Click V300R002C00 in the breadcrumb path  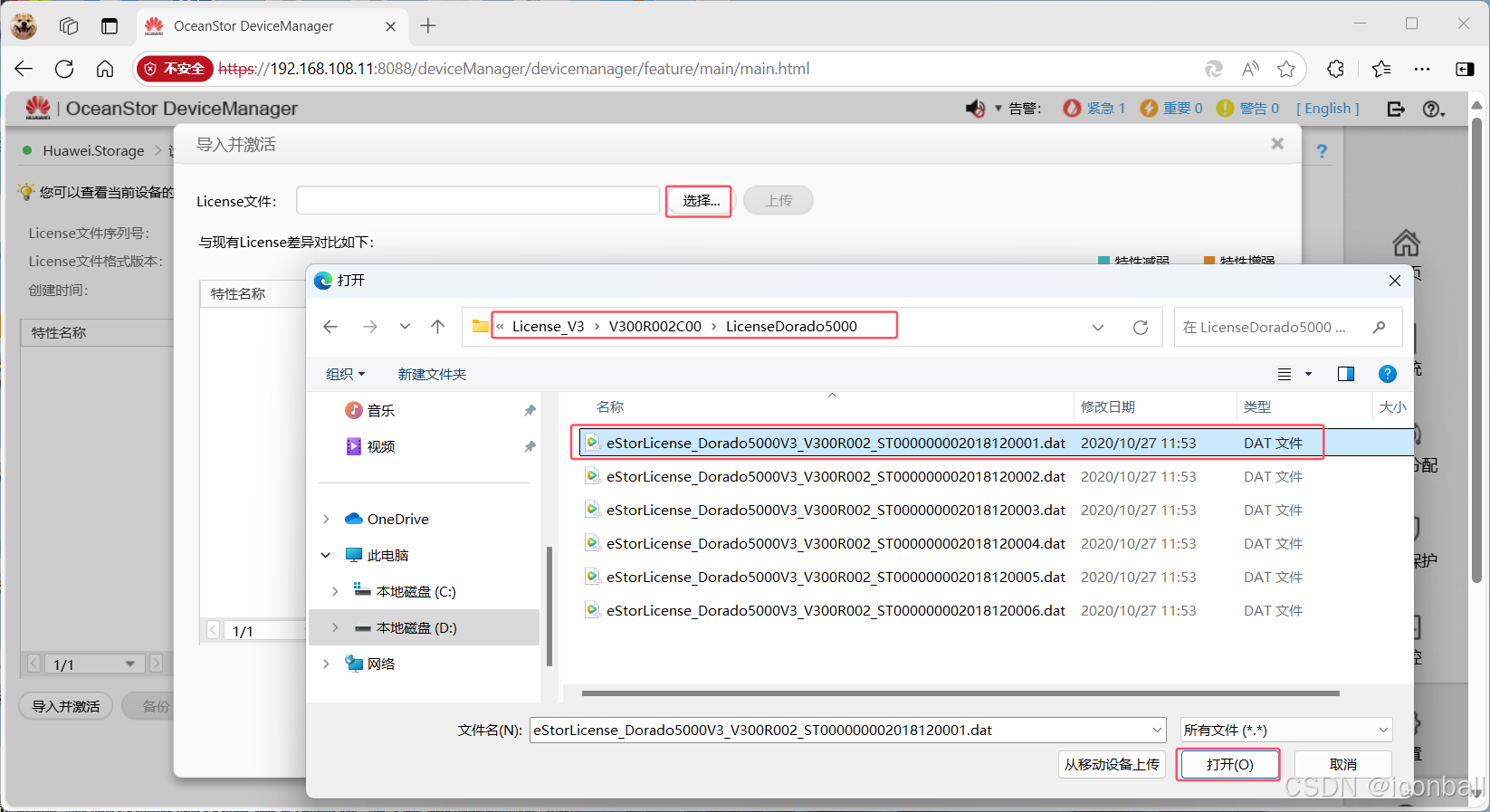tap(654, 327)
